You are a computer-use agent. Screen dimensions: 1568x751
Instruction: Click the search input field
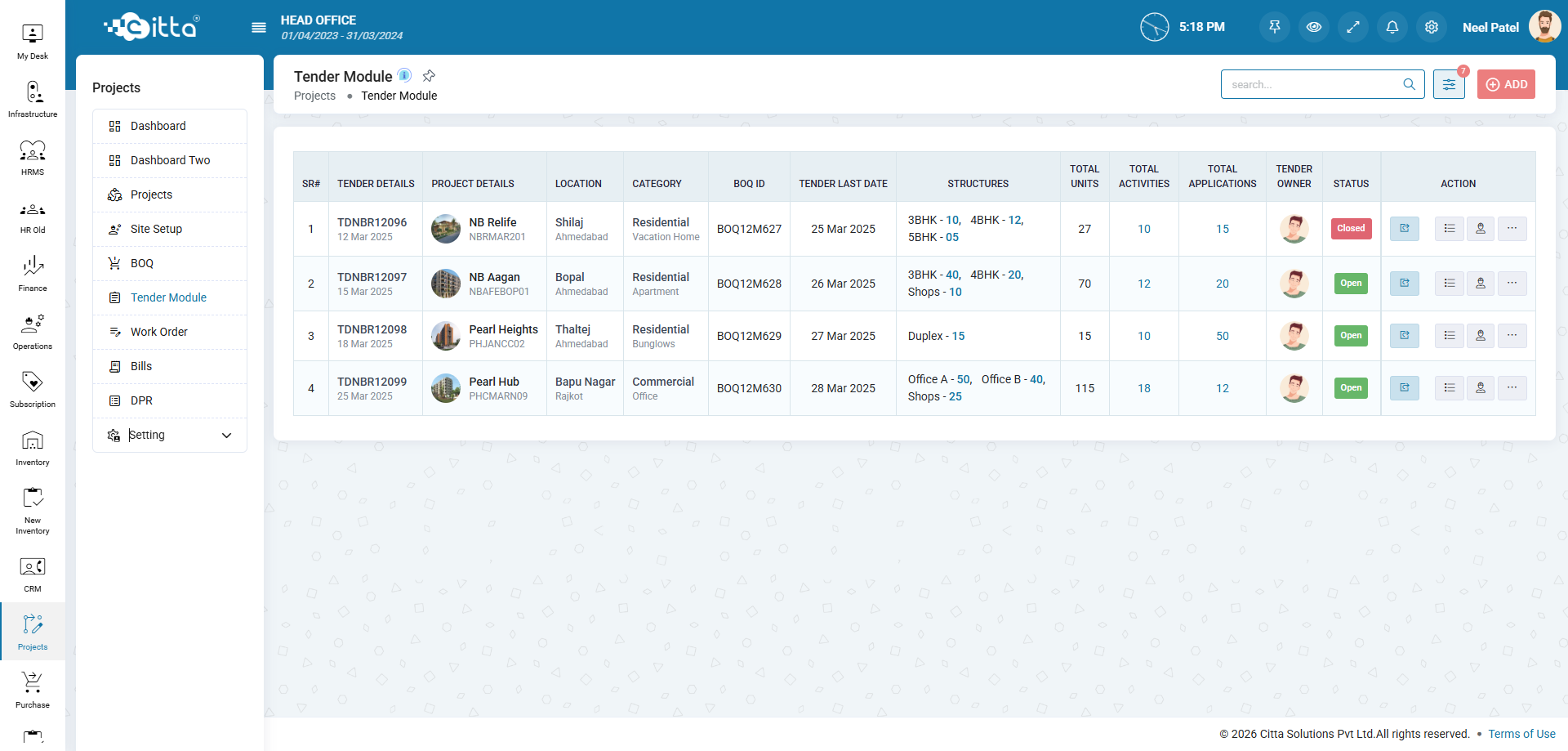(1313, 84)
